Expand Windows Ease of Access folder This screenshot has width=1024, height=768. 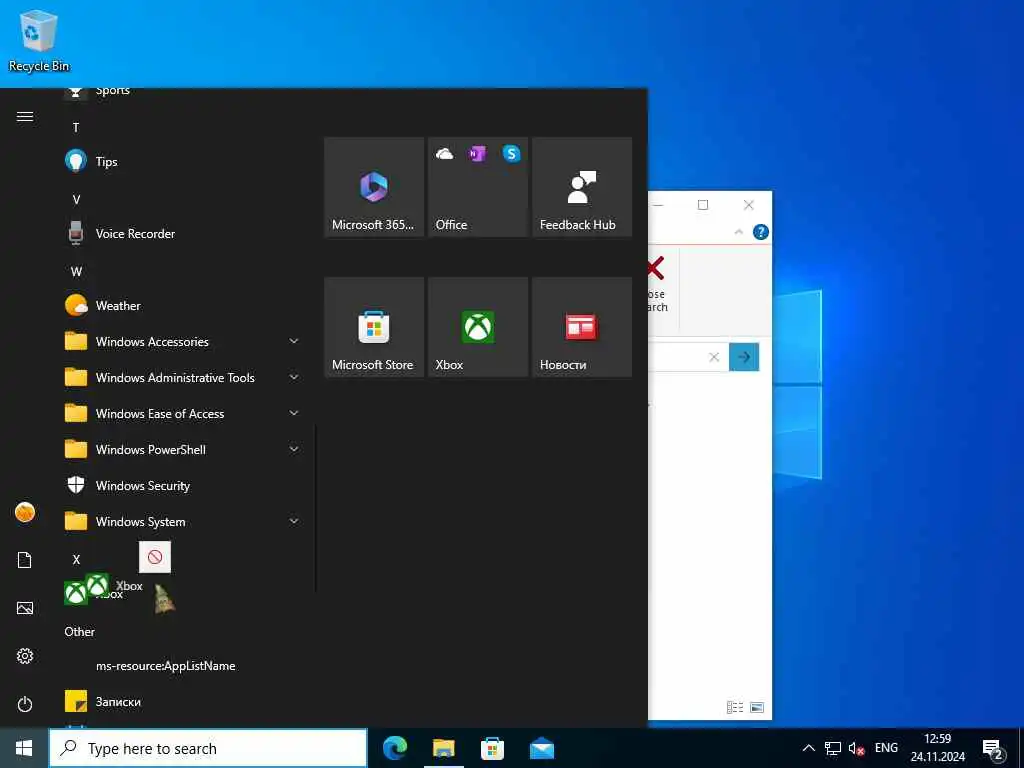point(181,413)
